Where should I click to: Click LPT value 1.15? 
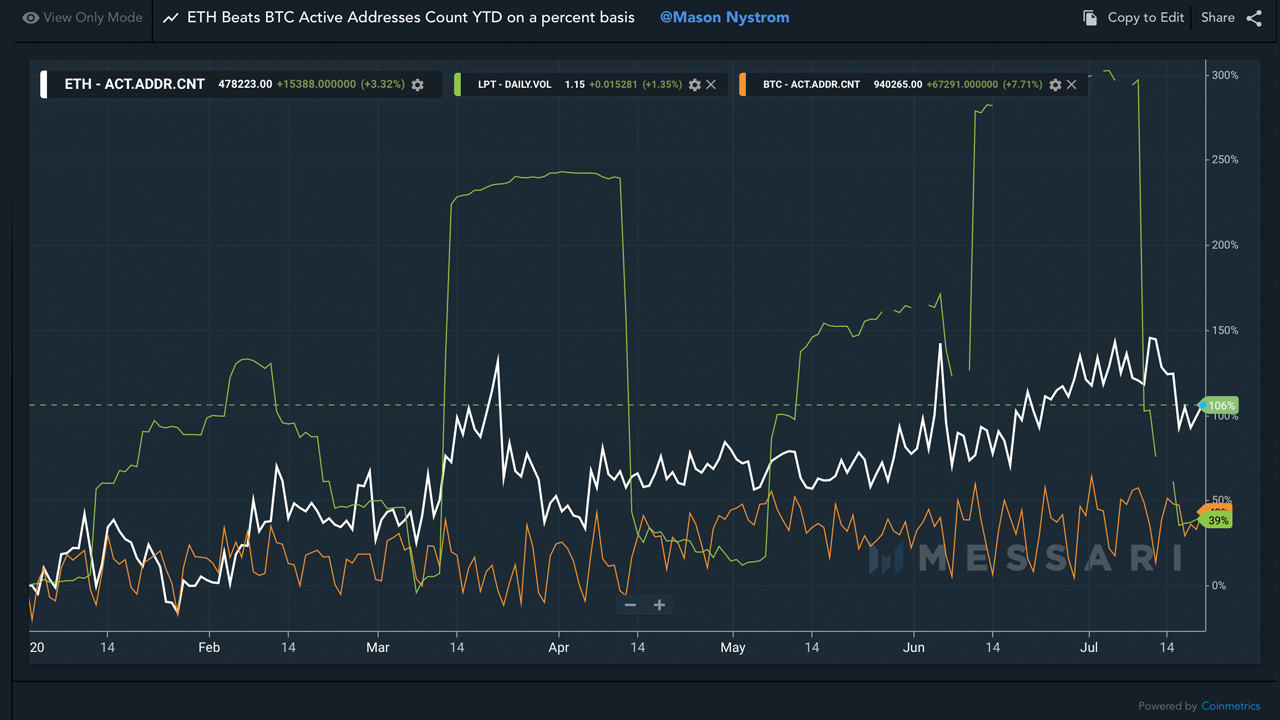pyautogui.click(x=574, y=85)
